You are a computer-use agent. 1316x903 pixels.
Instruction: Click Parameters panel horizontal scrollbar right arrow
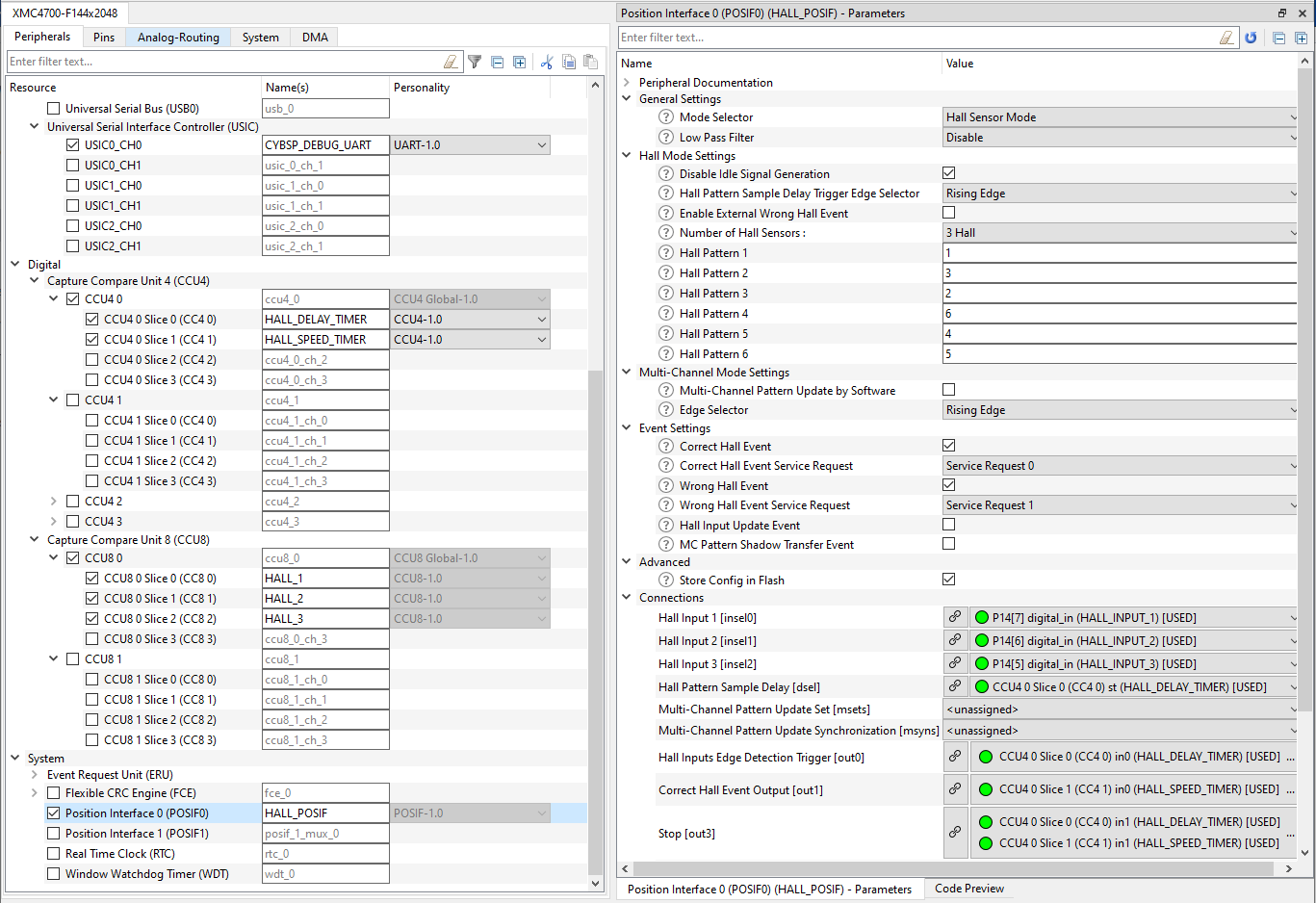pos(1289,868)
